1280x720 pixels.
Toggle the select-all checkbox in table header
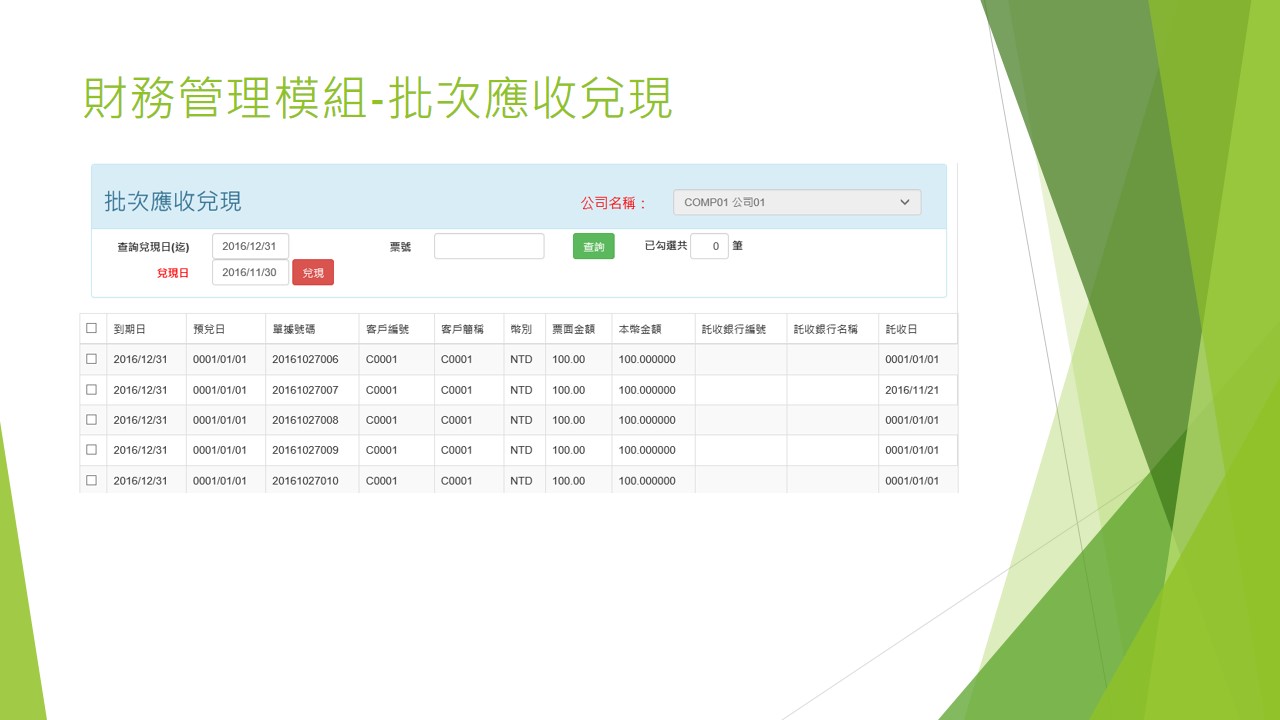pos(92,328)
